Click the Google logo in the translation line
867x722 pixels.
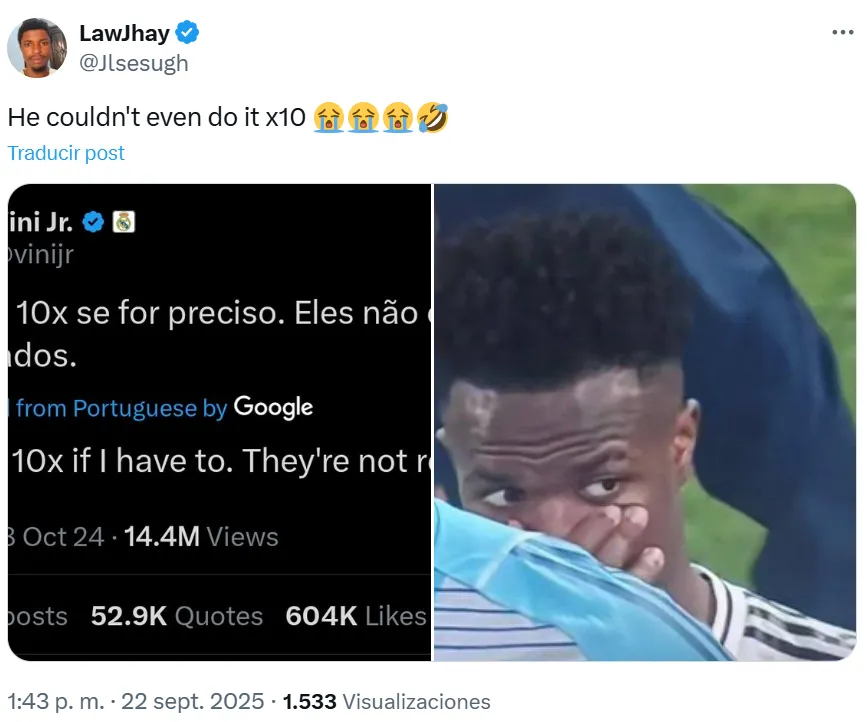coord(273,407)
